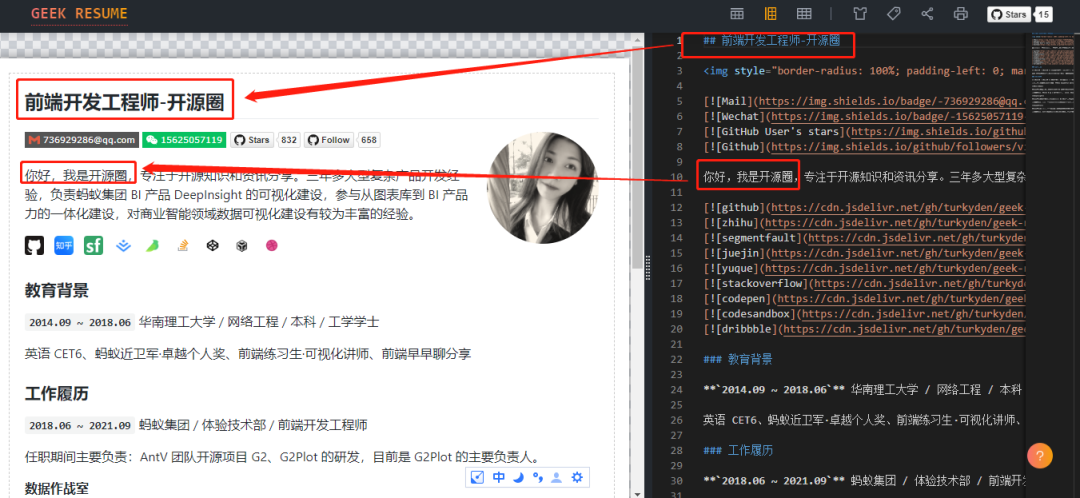Image resolution: width=1080 pixels, height=498 pixels.
Task: Click the tag icon in the top bar
Action: click(893, 14)
